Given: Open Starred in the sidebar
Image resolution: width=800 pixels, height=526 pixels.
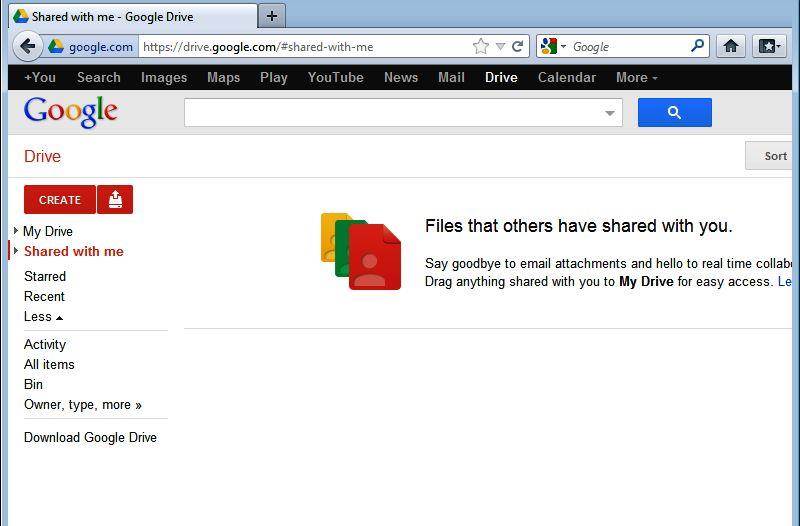Looking at the screenshot, I should 45,277.
